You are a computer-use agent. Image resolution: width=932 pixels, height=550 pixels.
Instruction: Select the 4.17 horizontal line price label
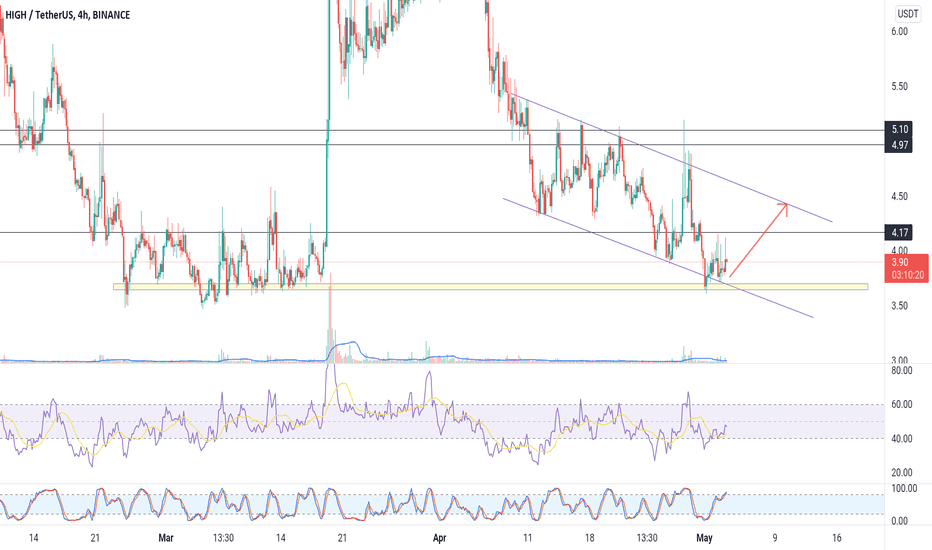click(899, 232)
